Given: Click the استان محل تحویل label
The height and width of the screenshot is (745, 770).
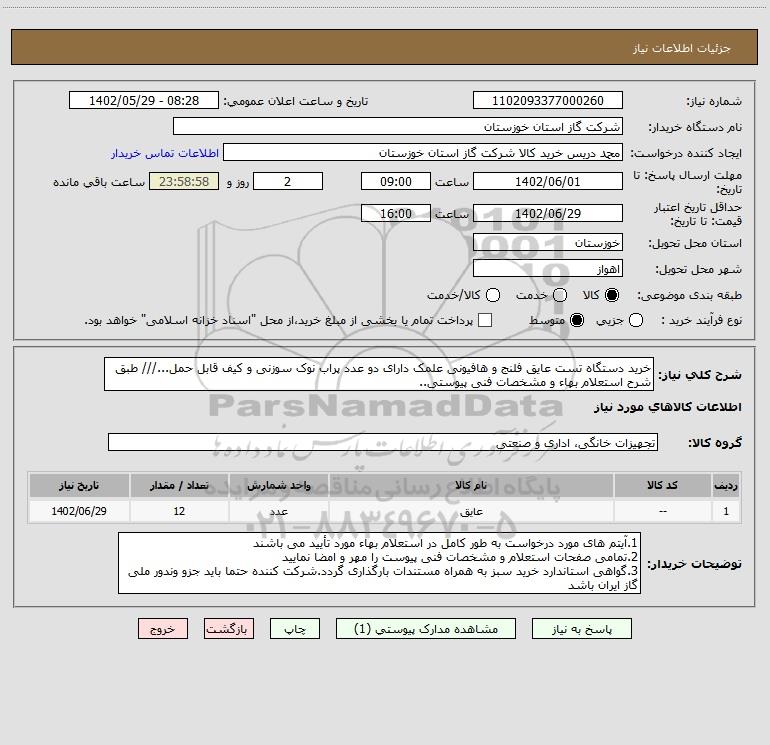Looking at the screenshot, I should (695, 244).
